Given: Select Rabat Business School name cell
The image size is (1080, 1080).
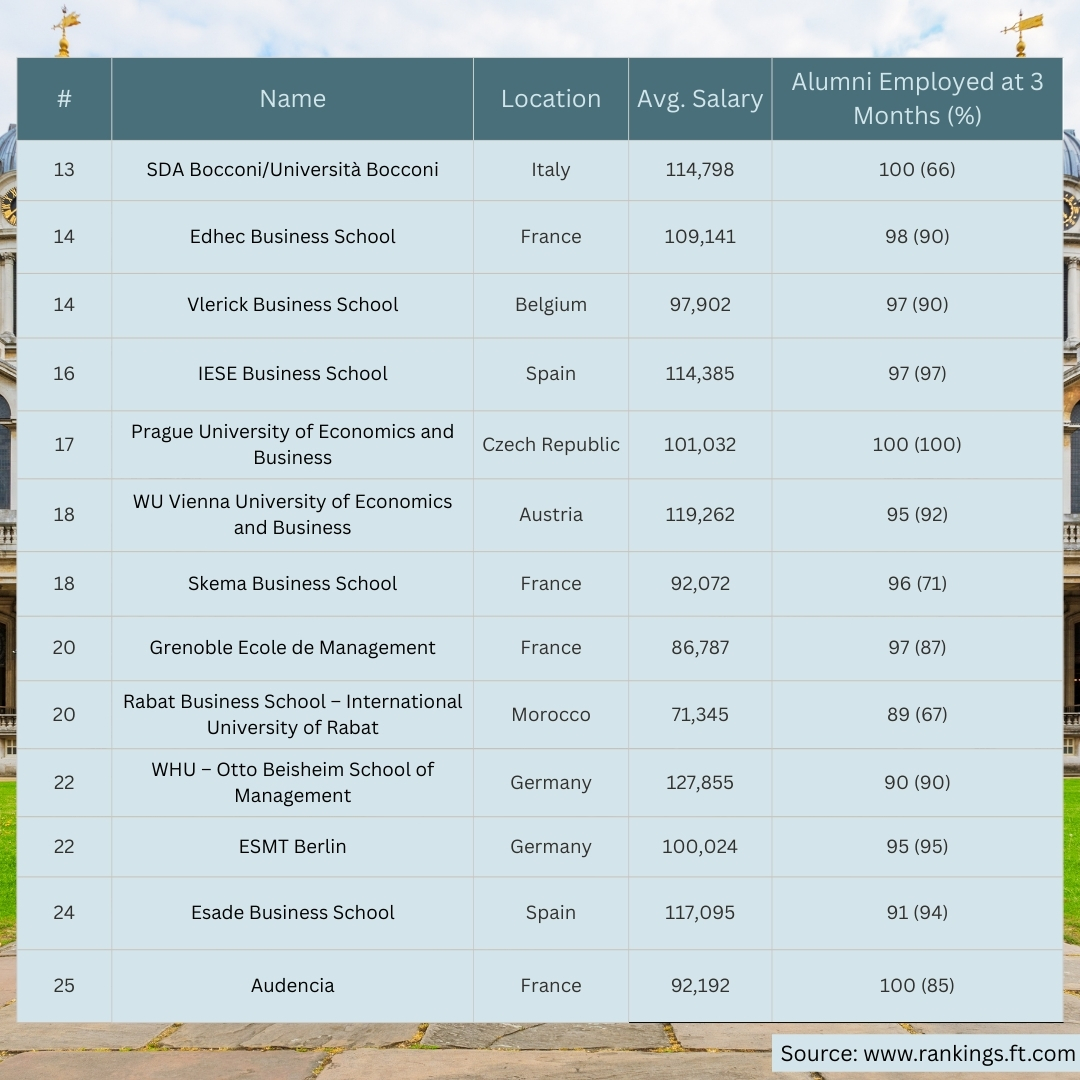Looking at the screenshot, I should (x=293, y=714).
